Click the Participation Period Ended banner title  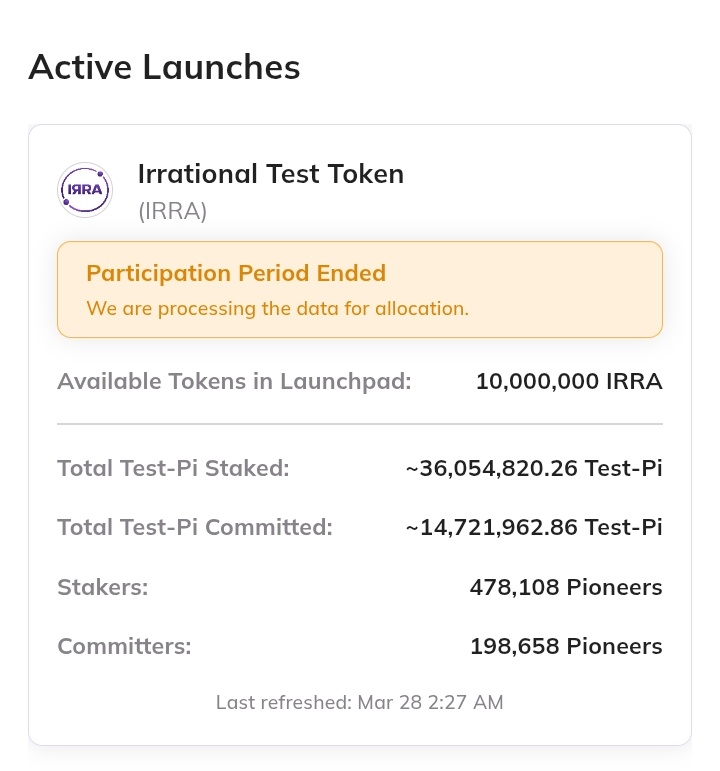pyautogui.click(x=236, y=274)
